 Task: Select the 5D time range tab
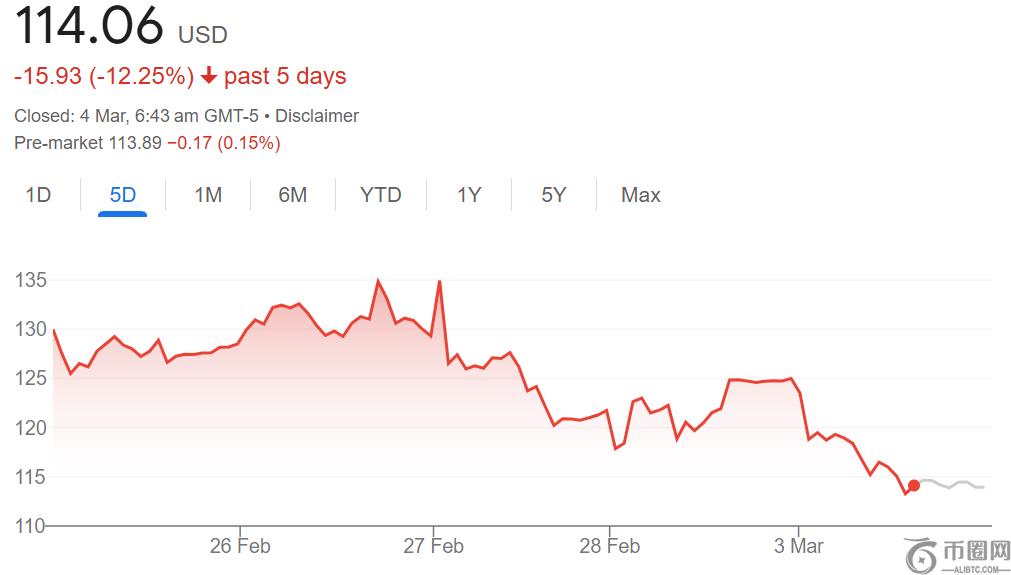pos(122,195)
